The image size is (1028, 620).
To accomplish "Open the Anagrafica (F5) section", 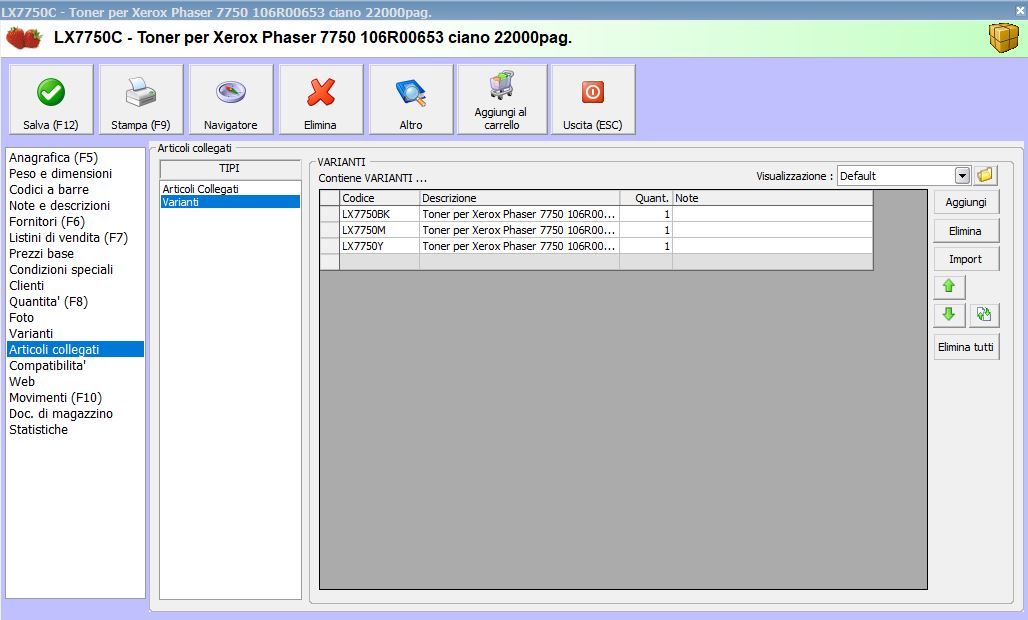I will (53, 158).
